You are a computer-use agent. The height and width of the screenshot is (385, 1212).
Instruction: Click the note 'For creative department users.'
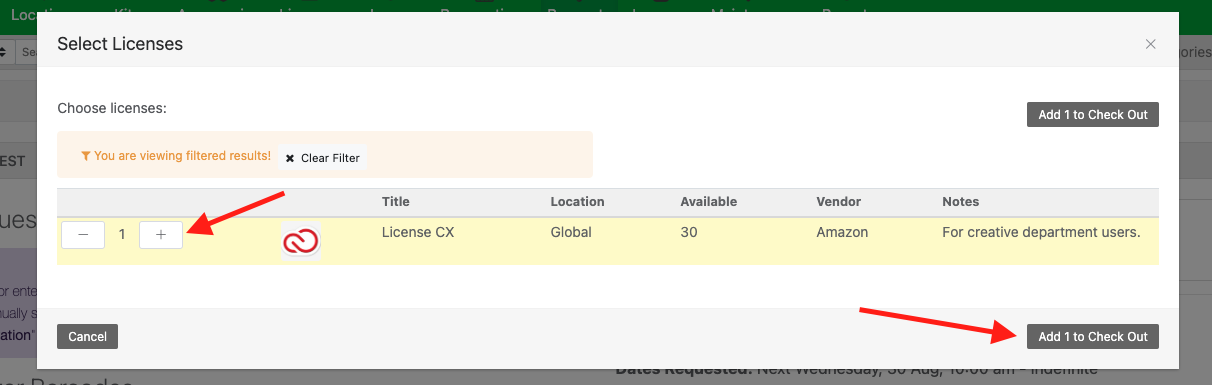[x=1041, y=232]
